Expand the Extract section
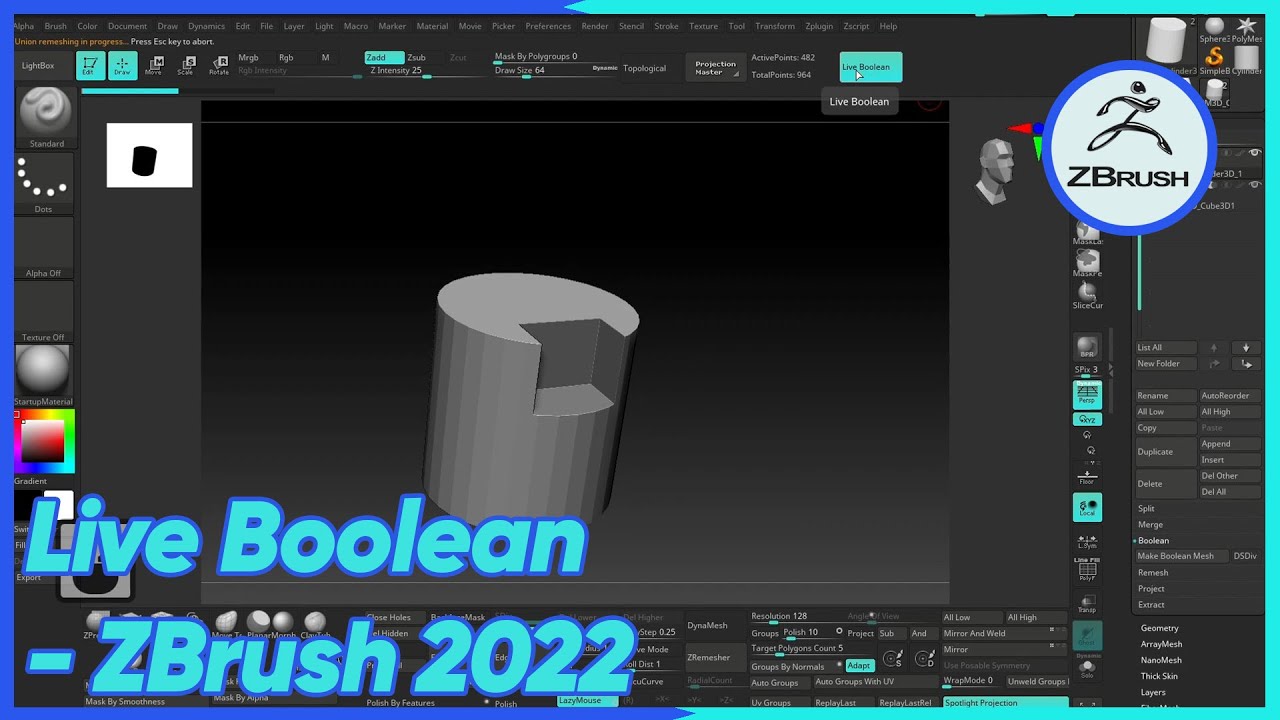Viewport: 1280px width, 720px height. [1151, 604]
